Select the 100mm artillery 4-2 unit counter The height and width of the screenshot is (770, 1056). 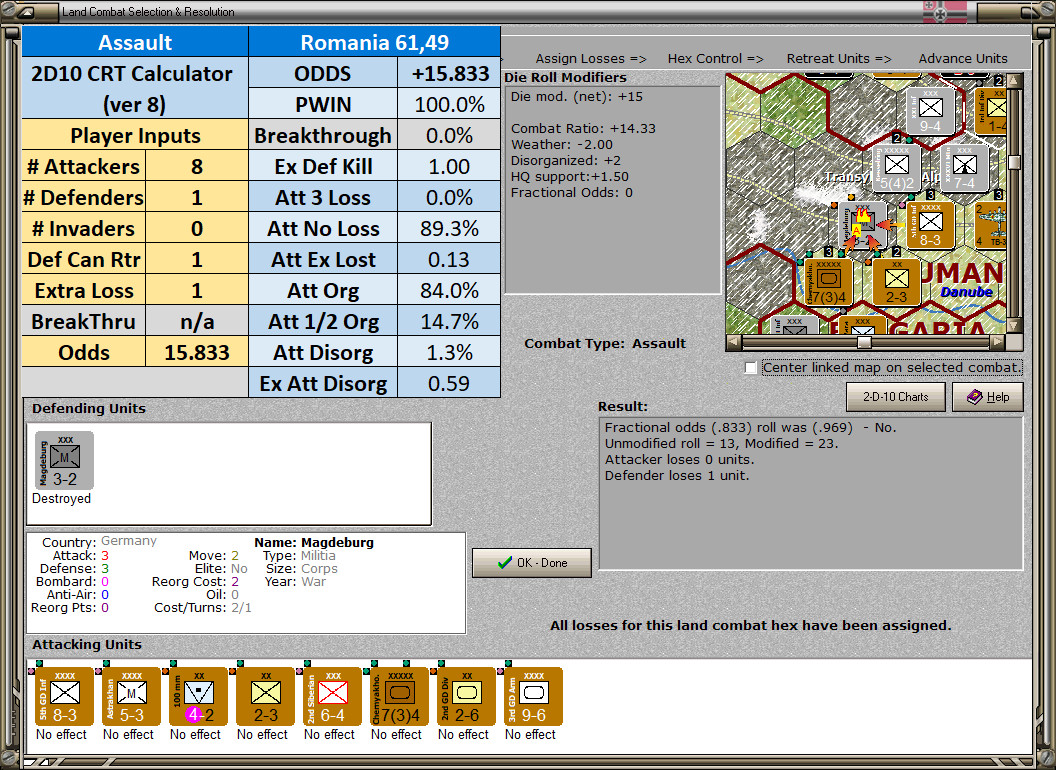pos(196,696)
